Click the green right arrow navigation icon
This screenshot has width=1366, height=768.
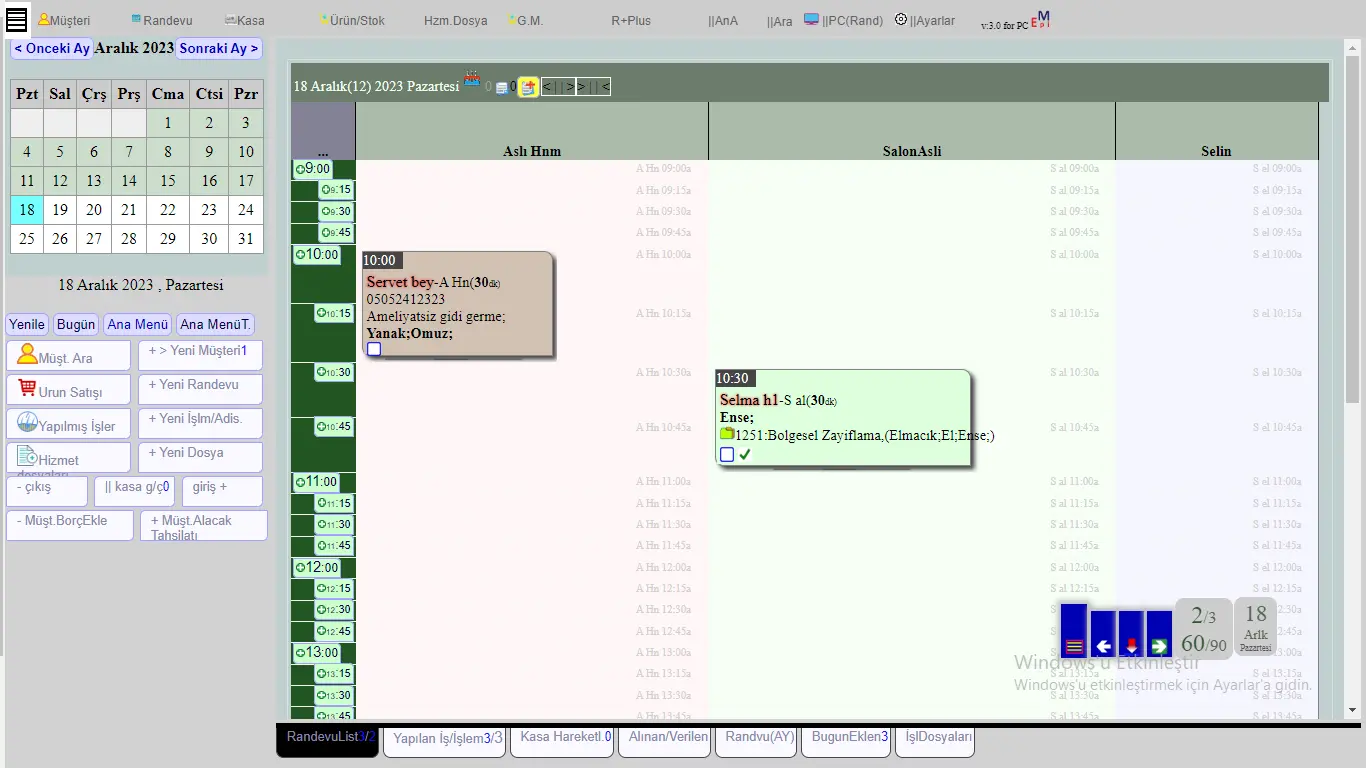click(x=1160, y=646)
